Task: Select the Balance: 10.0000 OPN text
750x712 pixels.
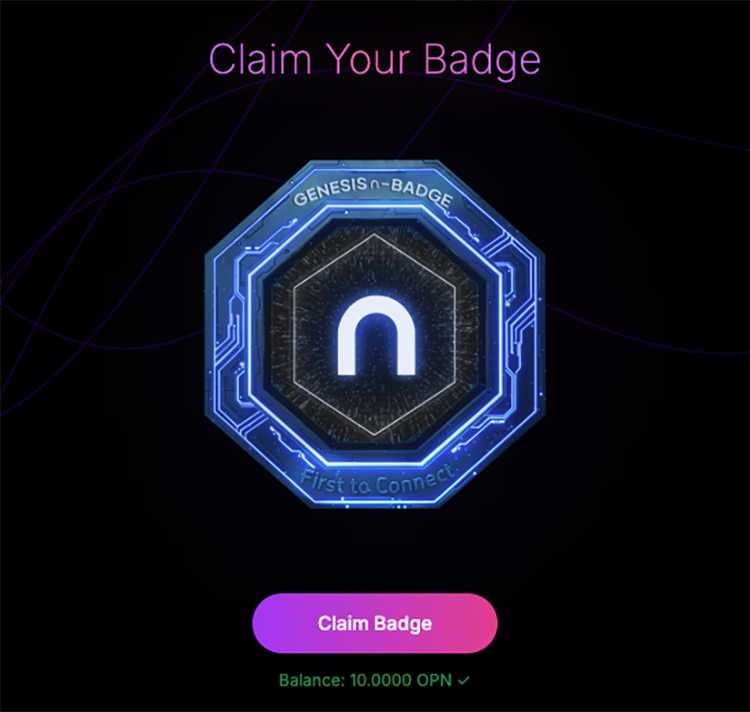Action: click(365, 680)
